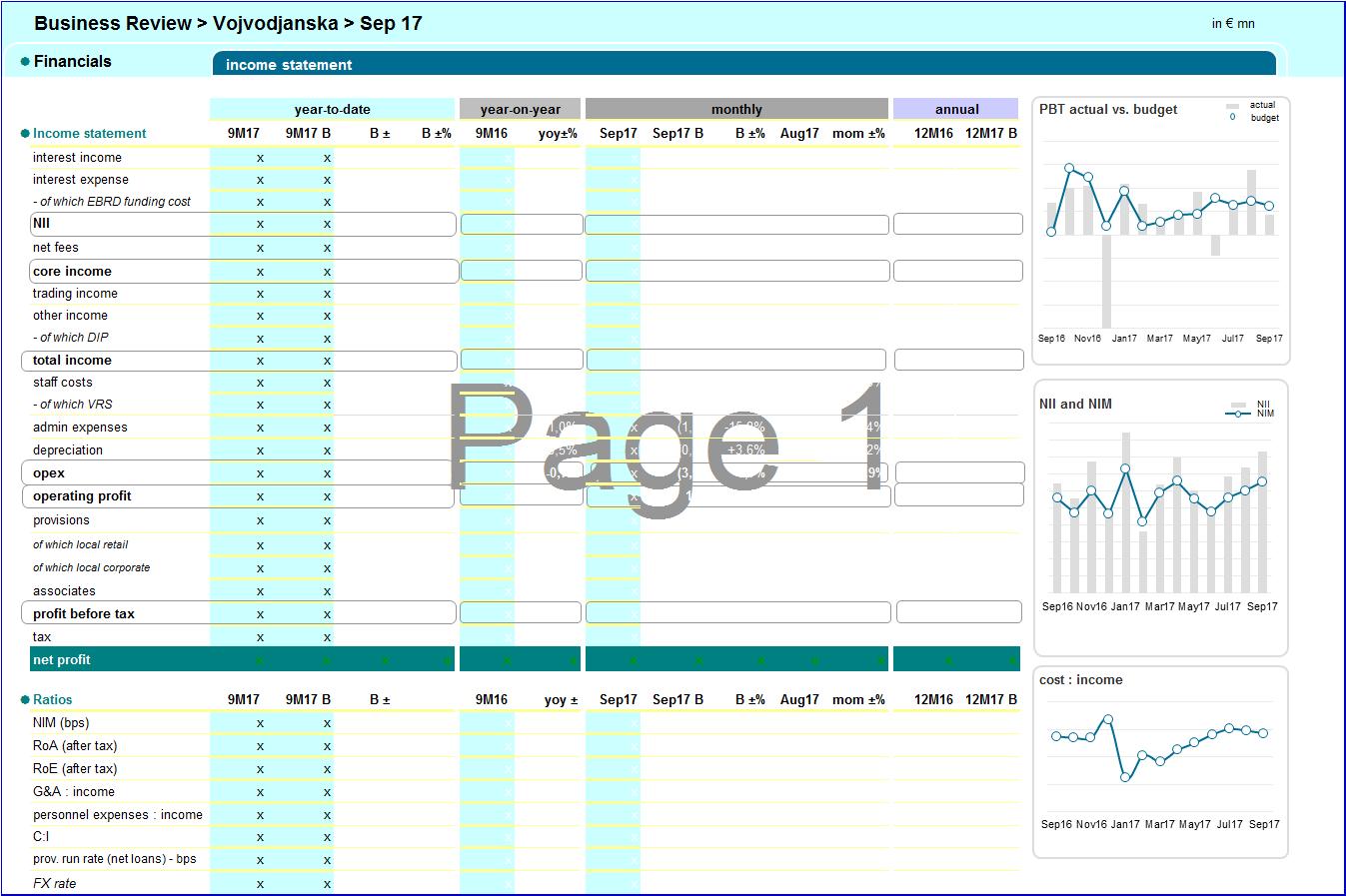Click the 'net profit' row label
Viewport: 1346px width, 896px height.
click(x=61, y=659)
